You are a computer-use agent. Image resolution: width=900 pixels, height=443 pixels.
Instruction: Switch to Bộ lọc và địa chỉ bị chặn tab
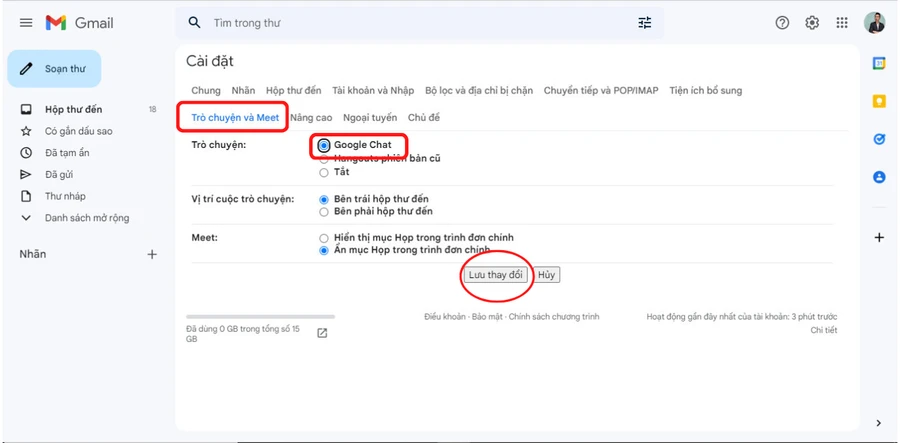point(479,91)
